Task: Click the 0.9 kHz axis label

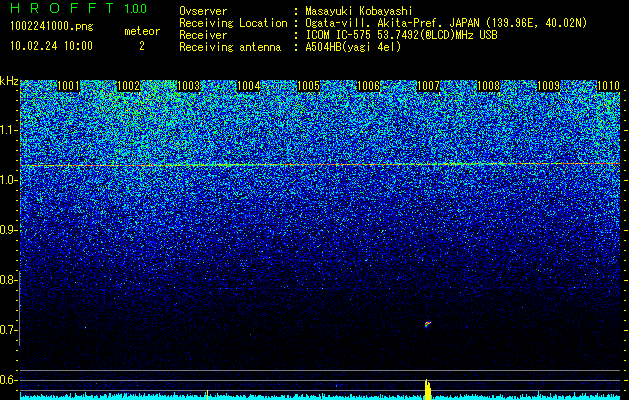Action: point(9,230)
